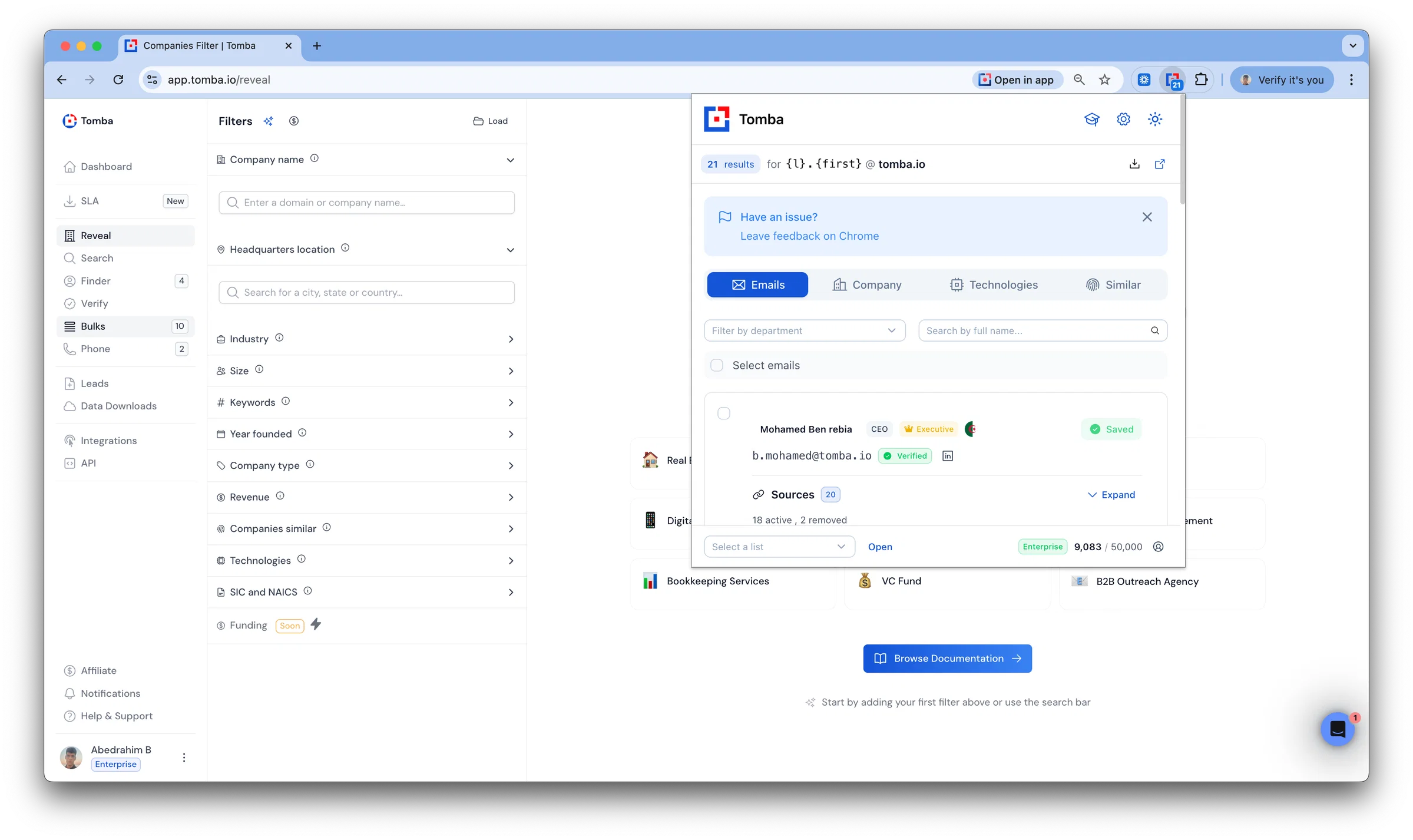Click Browse Documentation button
Viewport: 1413px width, 840px height.
947,659
